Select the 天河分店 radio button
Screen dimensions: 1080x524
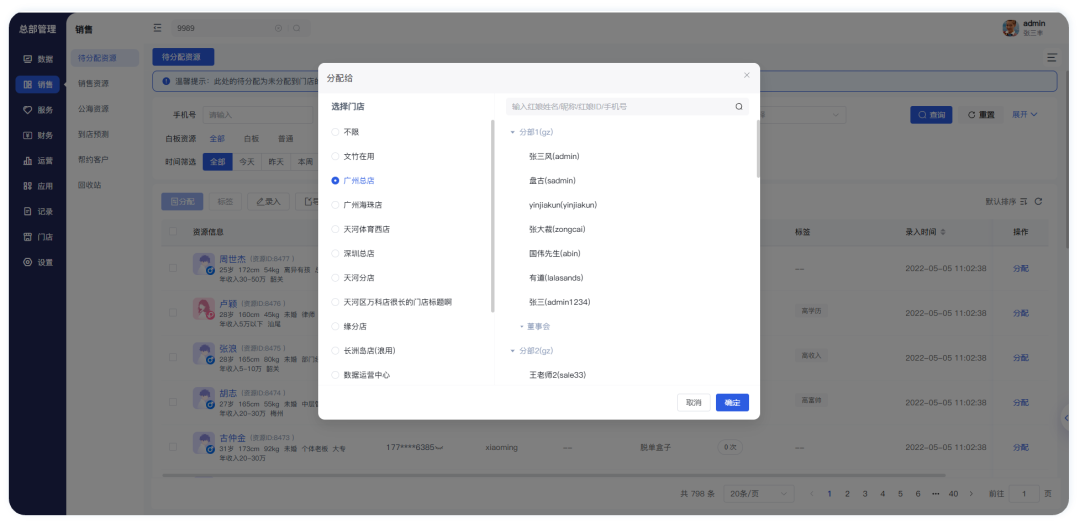(335, 277)
